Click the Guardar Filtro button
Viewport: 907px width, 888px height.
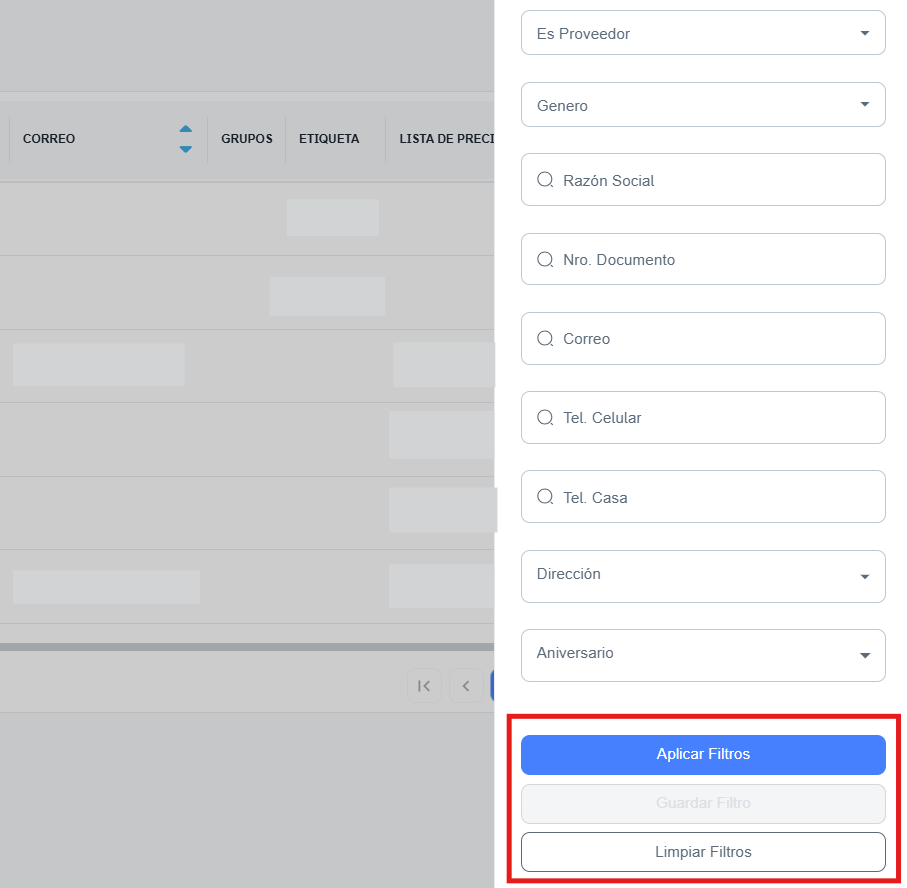[x=703, y=803]
